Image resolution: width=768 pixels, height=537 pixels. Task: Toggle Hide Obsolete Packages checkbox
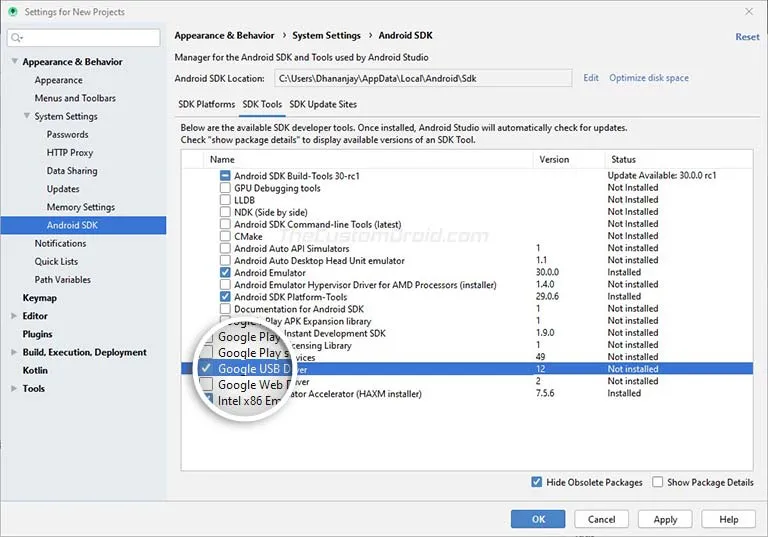[x=537, y=482]
